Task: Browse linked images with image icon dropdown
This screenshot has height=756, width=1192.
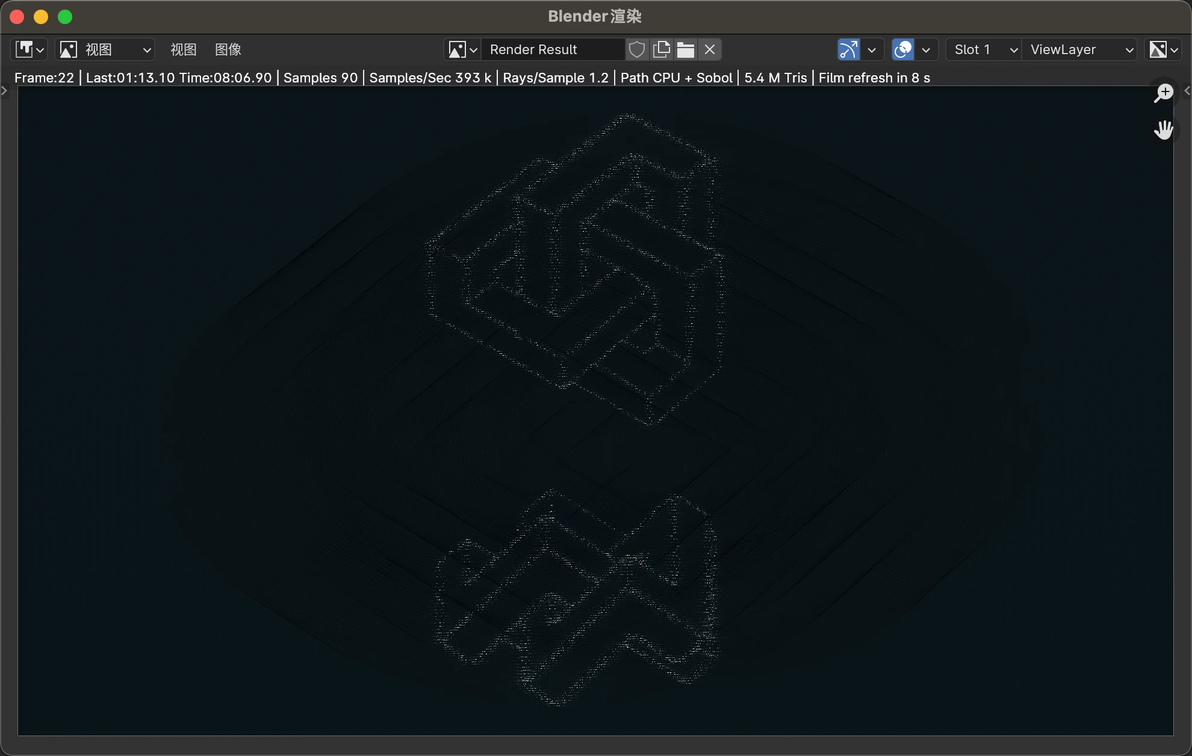Action: pos(462,49)
